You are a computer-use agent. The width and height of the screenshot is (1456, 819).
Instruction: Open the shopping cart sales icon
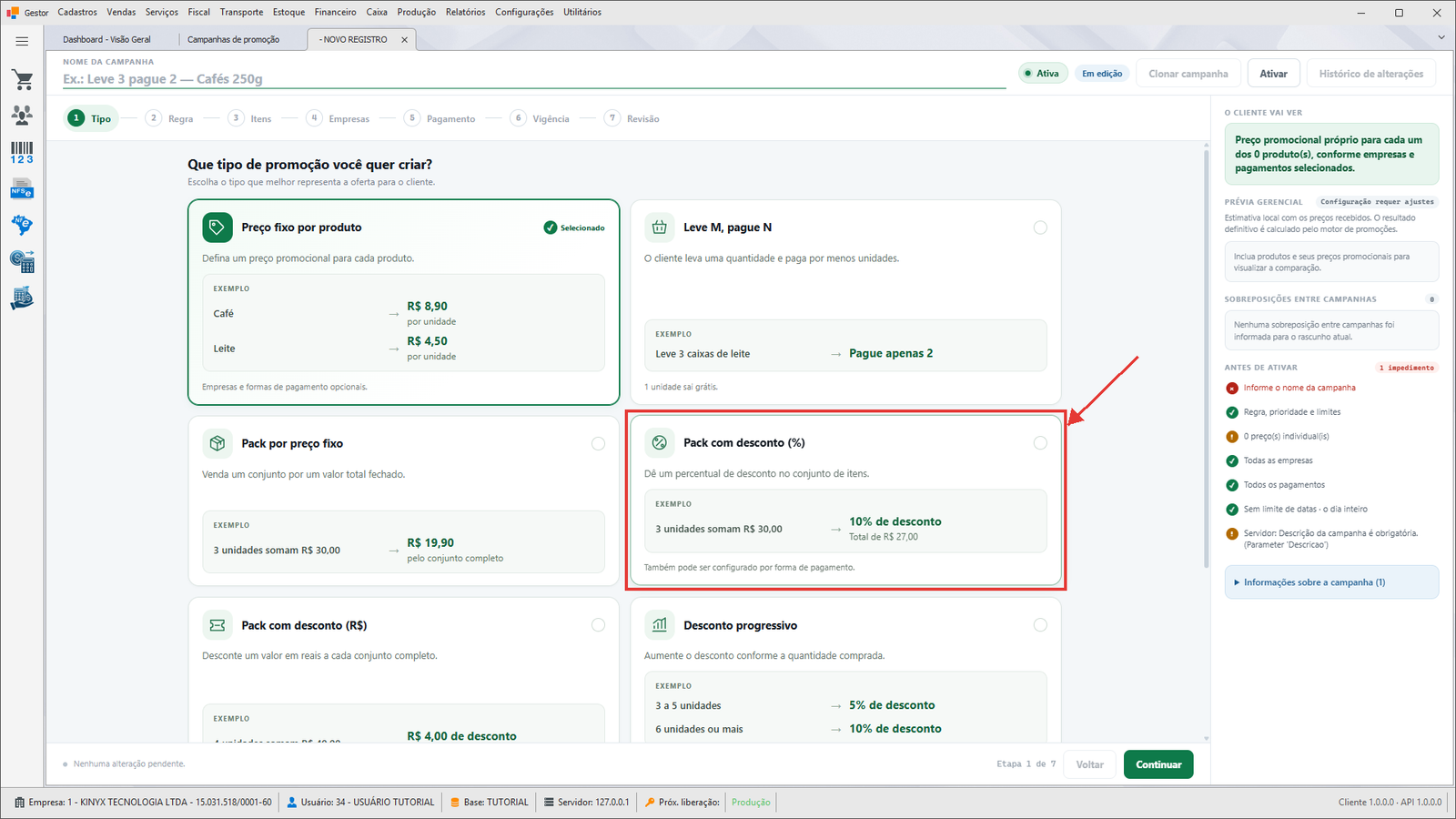23,80
